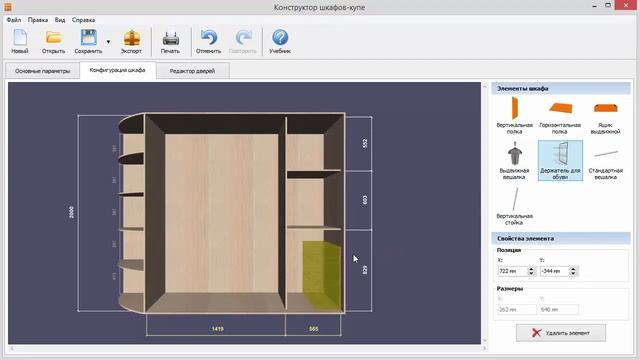This screenshot has width=640, height=360.
Task: Expand the dropdown arrow next to Сохранить
Action: (108, 42)
